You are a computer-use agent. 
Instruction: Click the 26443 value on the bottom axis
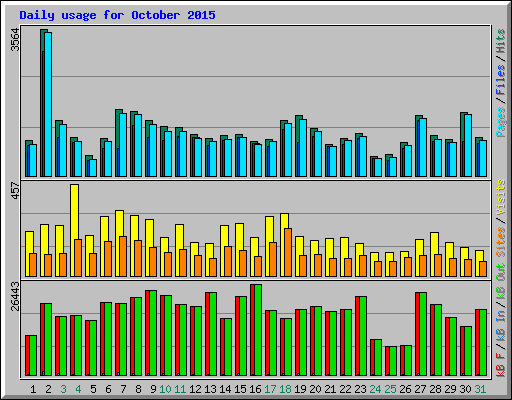point(15,296)
